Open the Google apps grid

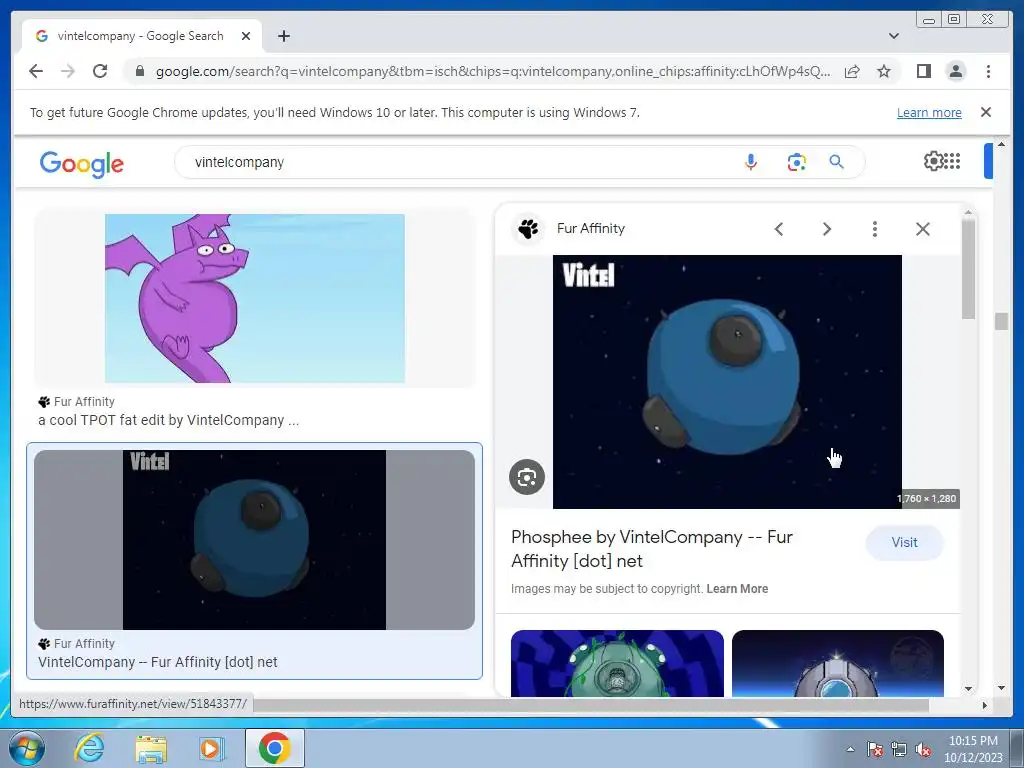[952, 161]
